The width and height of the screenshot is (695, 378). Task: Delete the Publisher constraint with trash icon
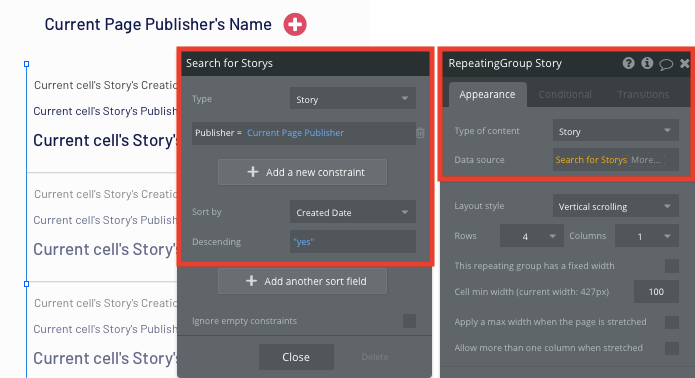click(420, 132)
